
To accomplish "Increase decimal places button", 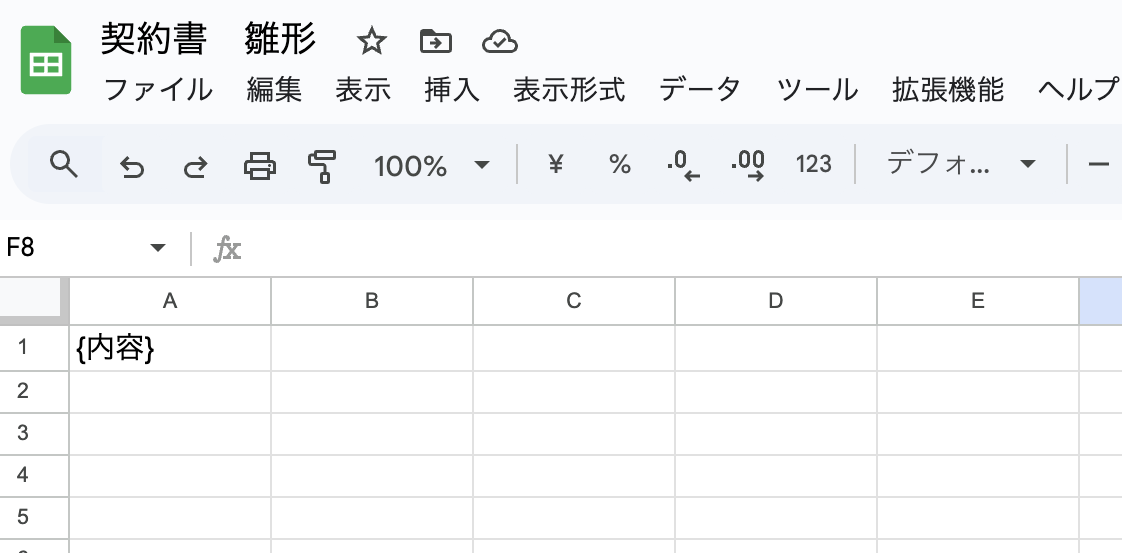I will click(x=747, y=166).
